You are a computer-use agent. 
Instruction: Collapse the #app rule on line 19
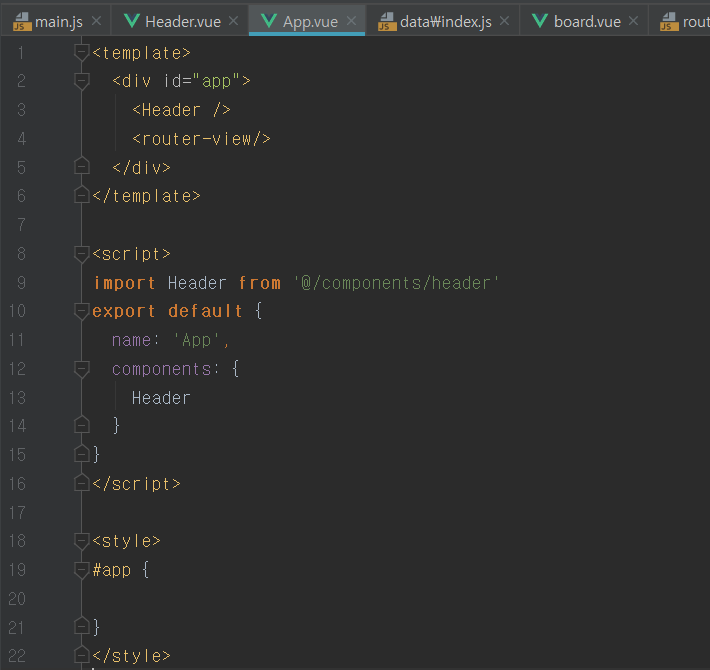pos(82,570)
